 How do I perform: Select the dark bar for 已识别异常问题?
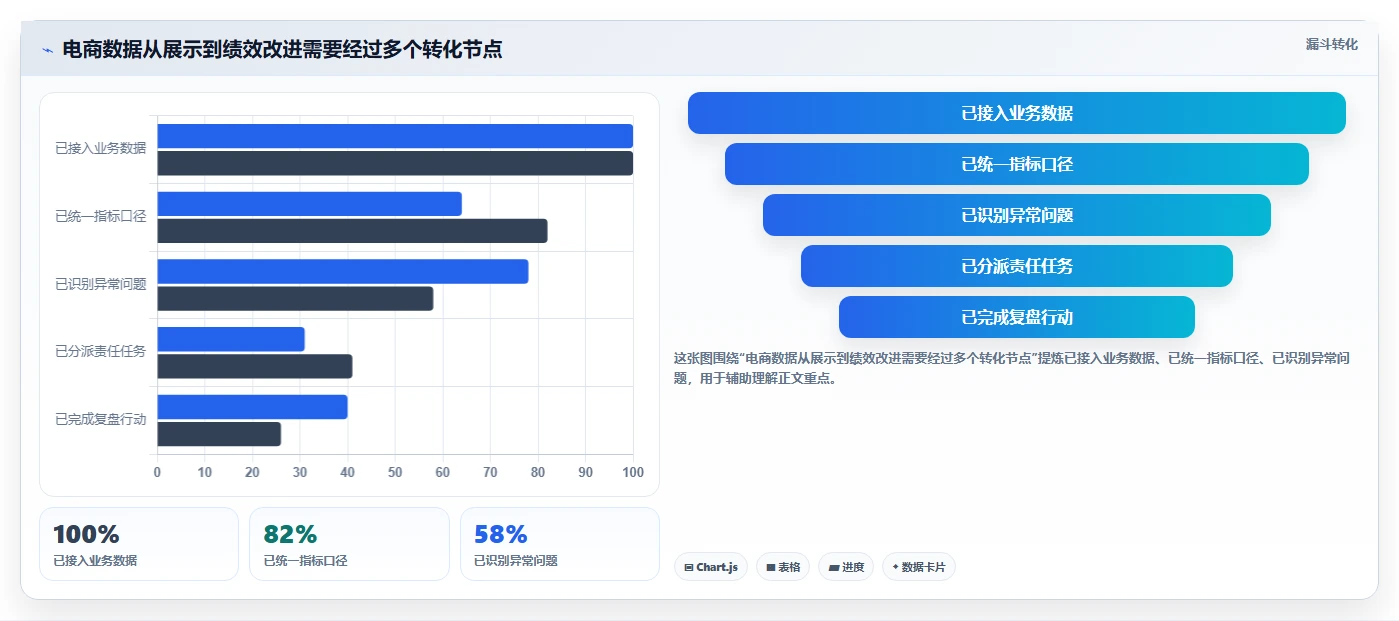pos(295,299)
